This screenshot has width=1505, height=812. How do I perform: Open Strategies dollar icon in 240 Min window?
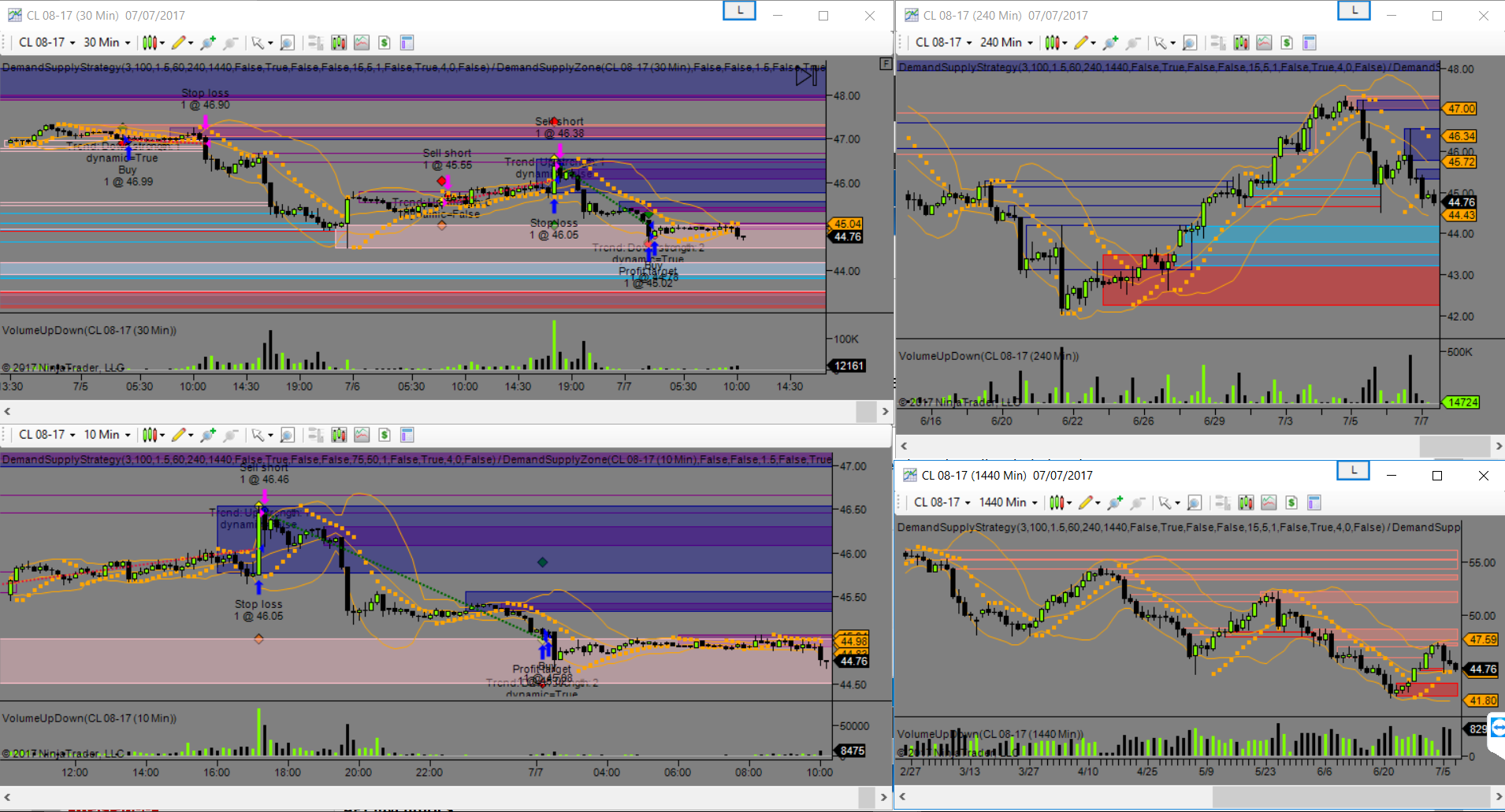[x=1287, y=43]
